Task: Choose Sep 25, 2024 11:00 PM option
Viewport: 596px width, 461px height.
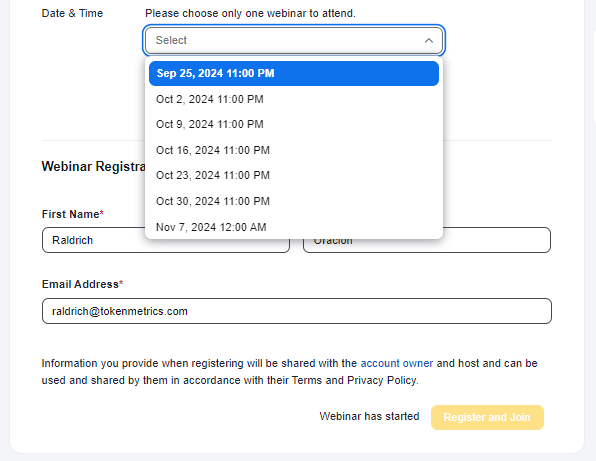Action: pos(293,73)
